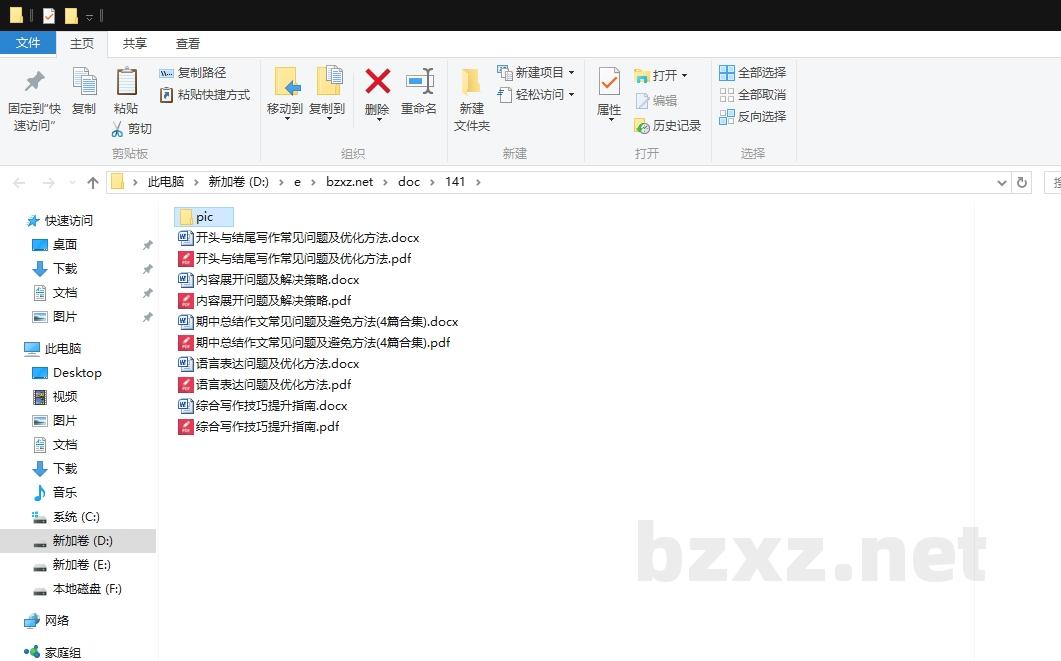Click Select All (全部选择) button
This screenshot has height=661, width=1061.
coord(753,73)
